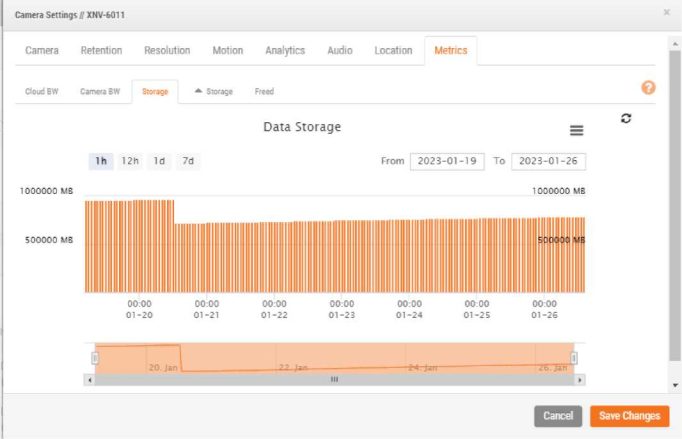The width and height of the screenshot is (682, 439).
Task: Open the Cloud BW sub-tab
Action: (41, 92)
